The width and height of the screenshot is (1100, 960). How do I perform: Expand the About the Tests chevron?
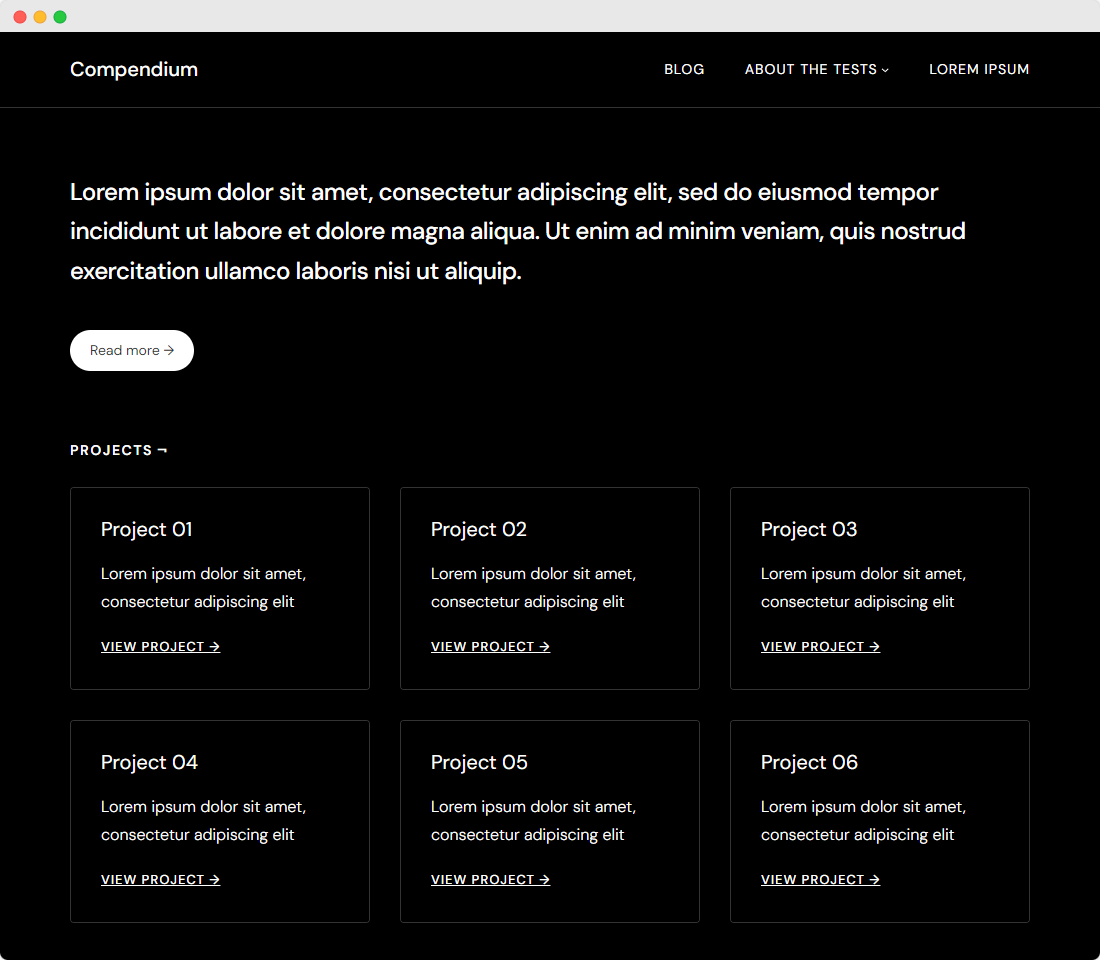tap(885, 70)
